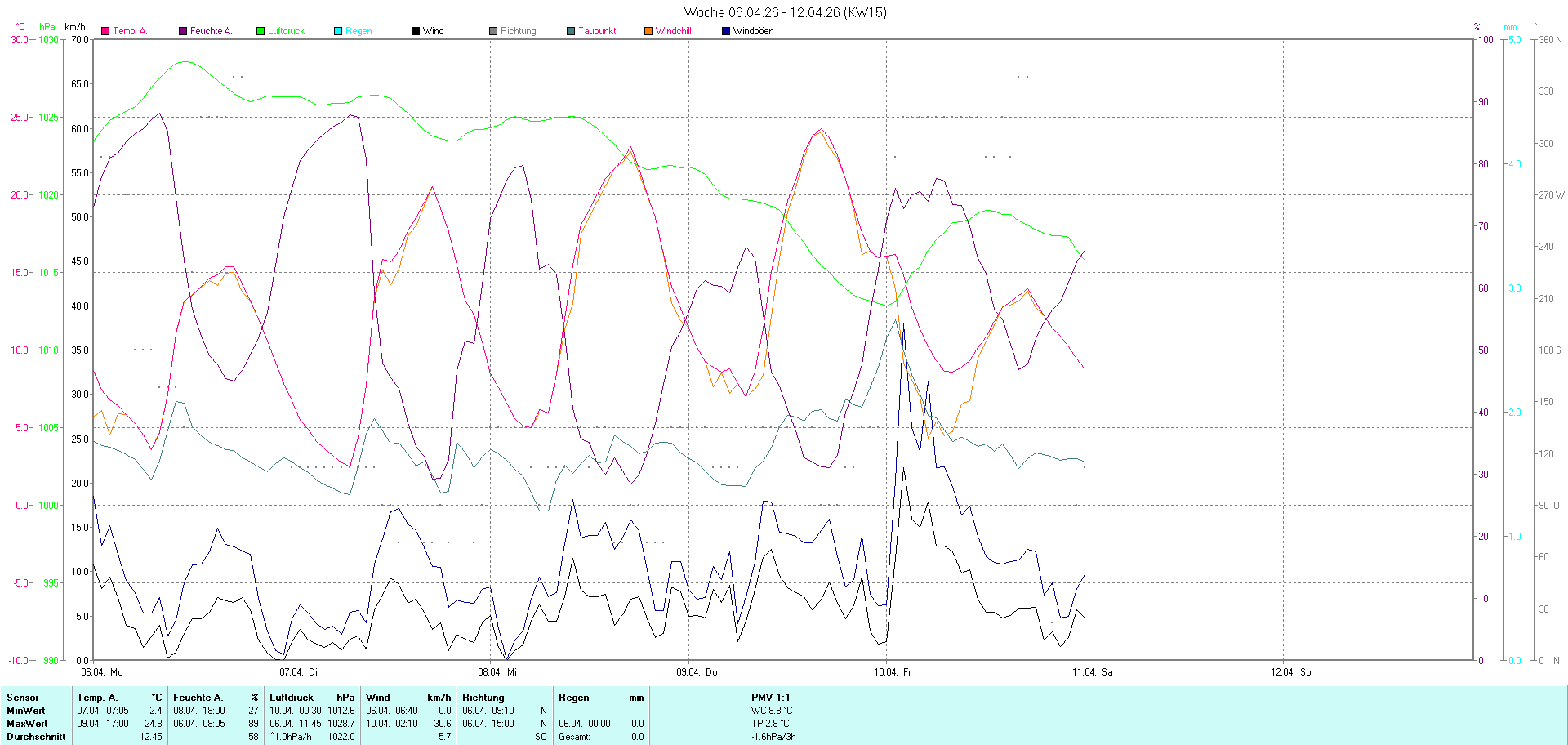Select the teal Taupunkt legend square

tap(571, 31)
